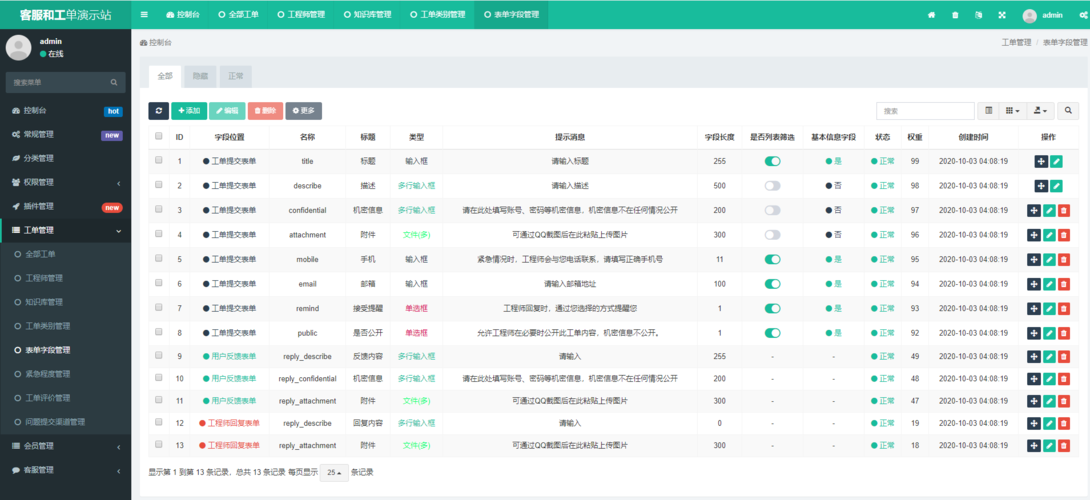Click the 编辑 toolbar button
The height and width of the screenshot is (500, 1090).
coord(227,111)
